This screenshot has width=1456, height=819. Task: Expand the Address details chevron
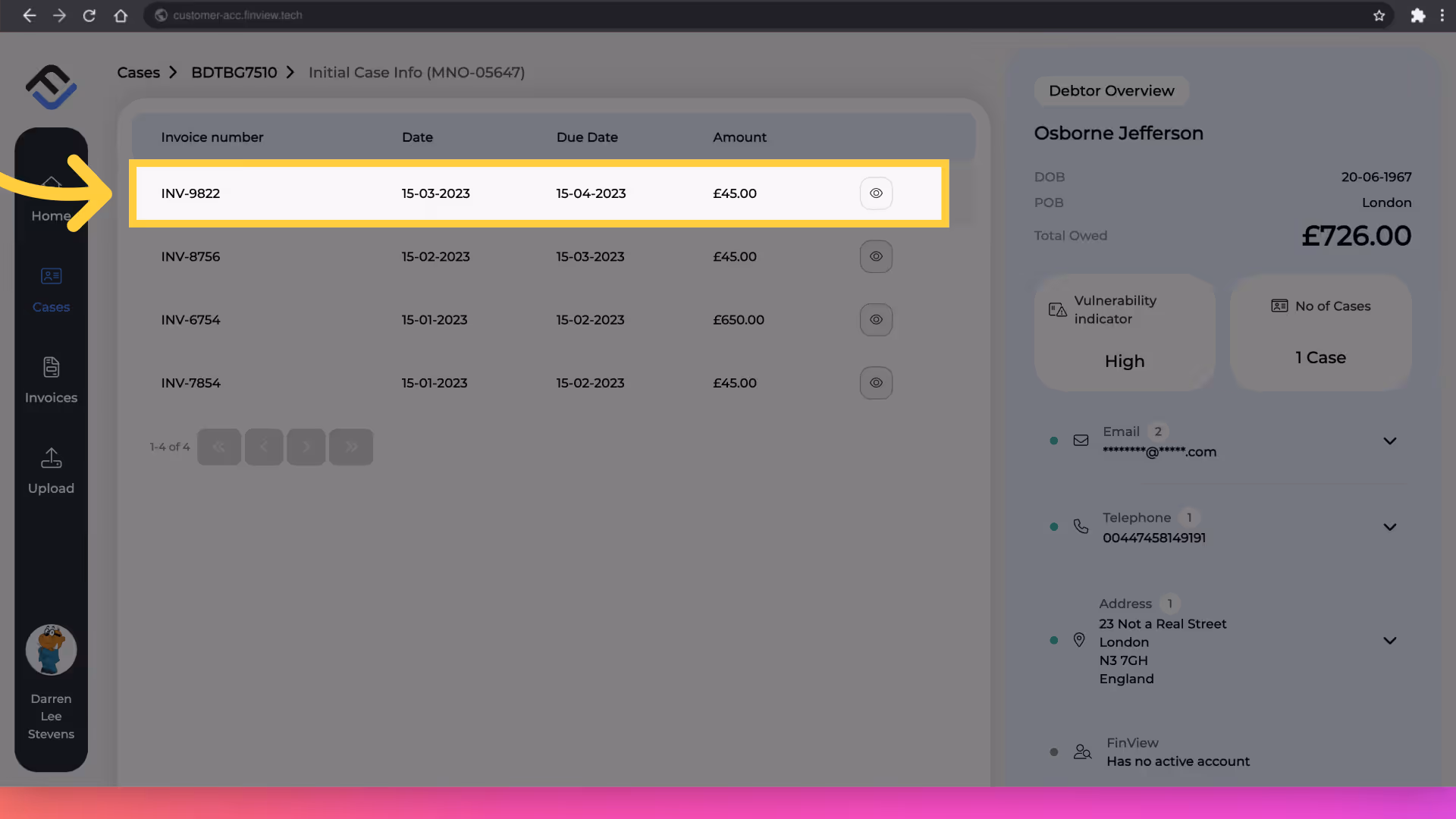pos(1389,641)
